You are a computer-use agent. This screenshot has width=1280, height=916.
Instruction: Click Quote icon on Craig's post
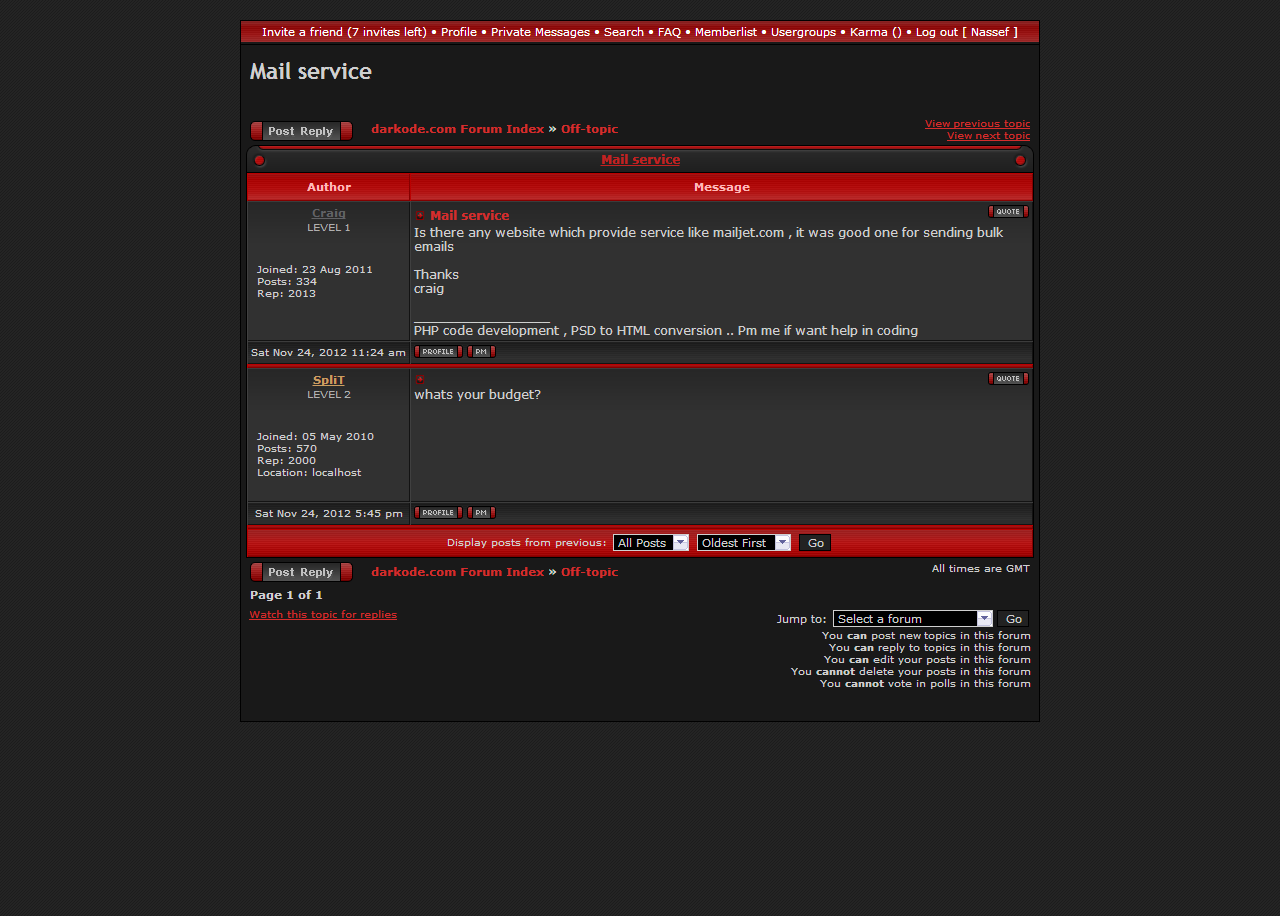[x=1008, y=212]
